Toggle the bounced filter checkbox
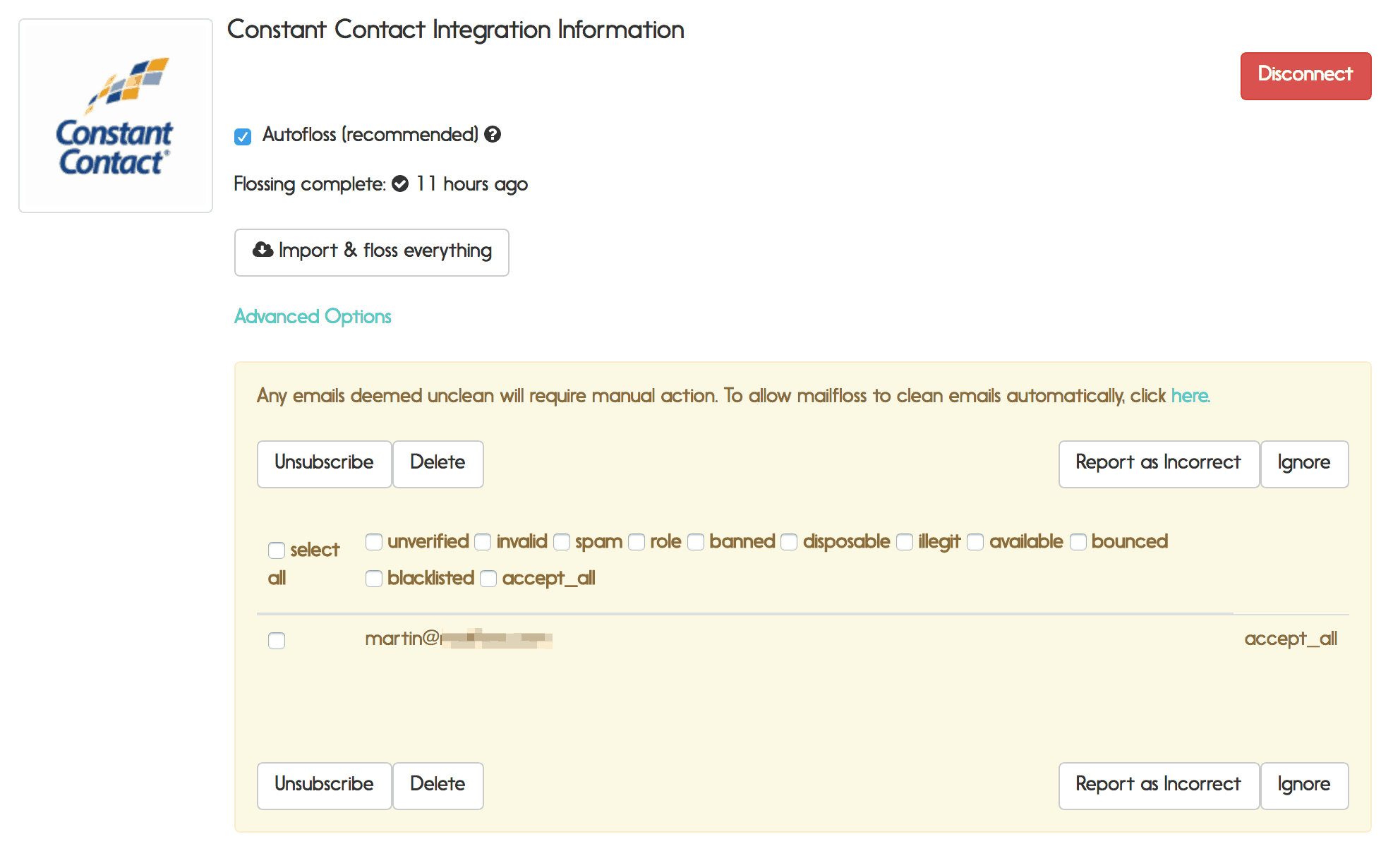 pyautogui.click(x=1078, y=541)
